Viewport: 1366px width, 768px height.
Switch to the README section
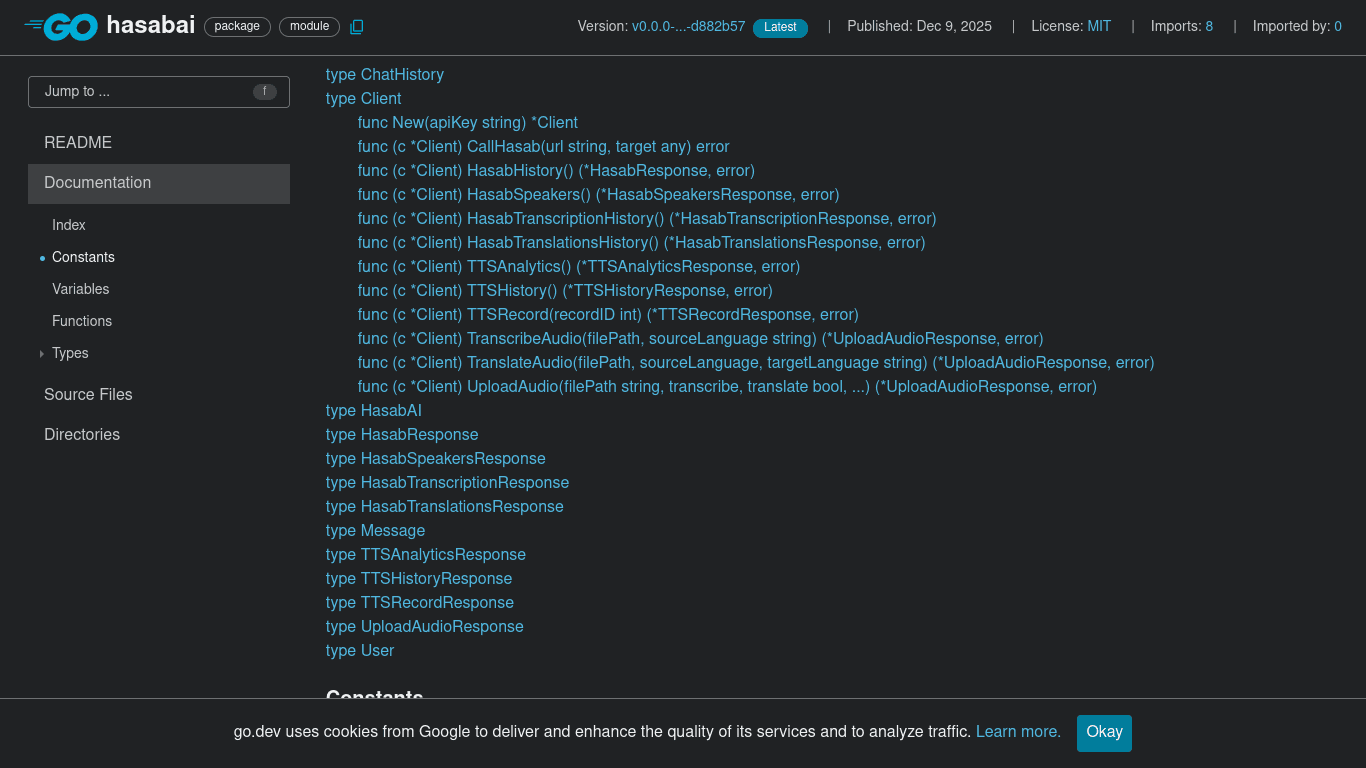pyautogui.click(x=77, y=142)
